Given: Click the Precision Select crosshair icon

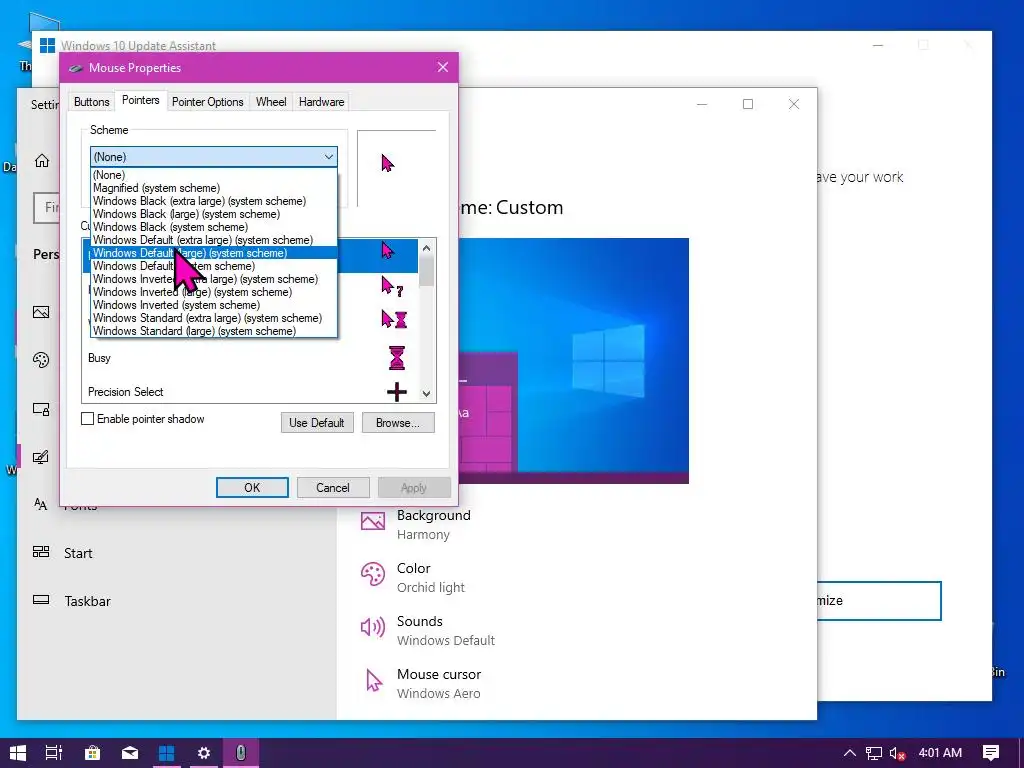Looking at the screenshot, I should [396, 392].
